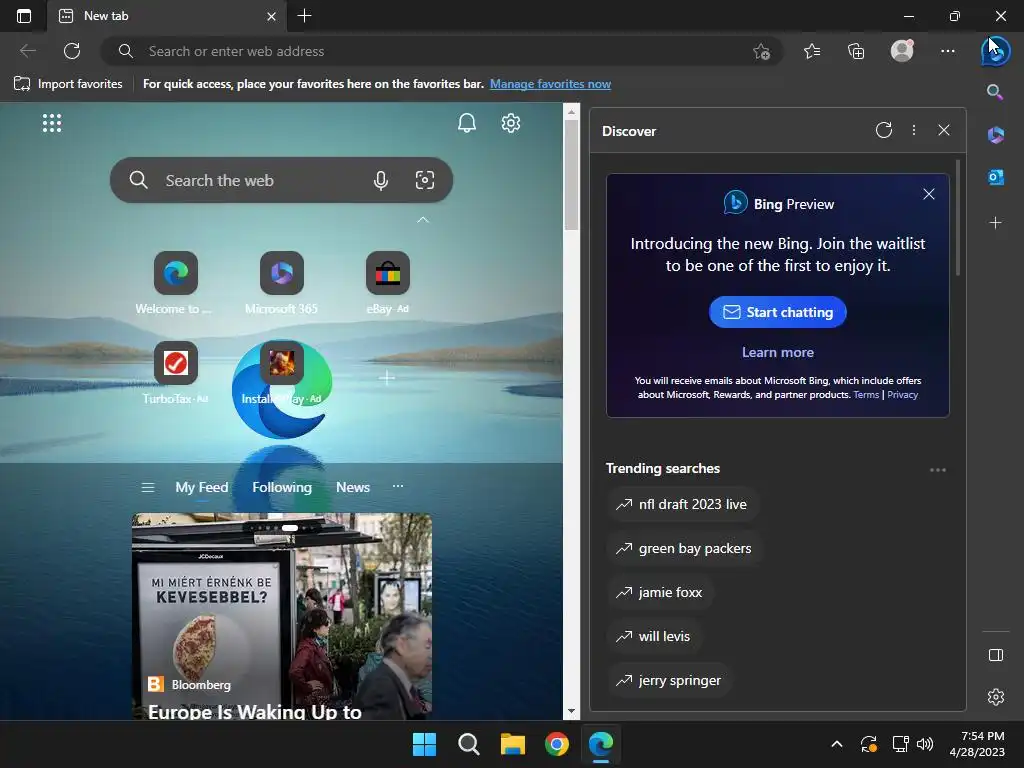Open Trending searches options ellipsis
The width and height of the screenshot is (1024, 768).
click(938, 470)
